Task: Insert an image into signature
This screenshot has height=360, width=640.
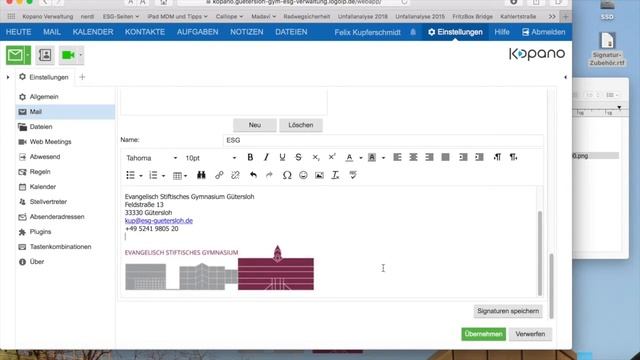Action: tap(319, 175)
